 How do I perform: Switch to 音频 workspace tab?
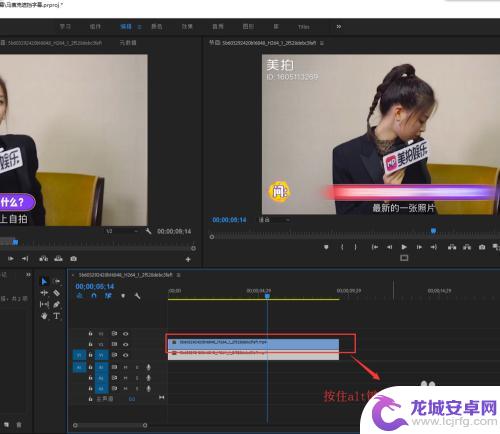(x=218, y=27)
